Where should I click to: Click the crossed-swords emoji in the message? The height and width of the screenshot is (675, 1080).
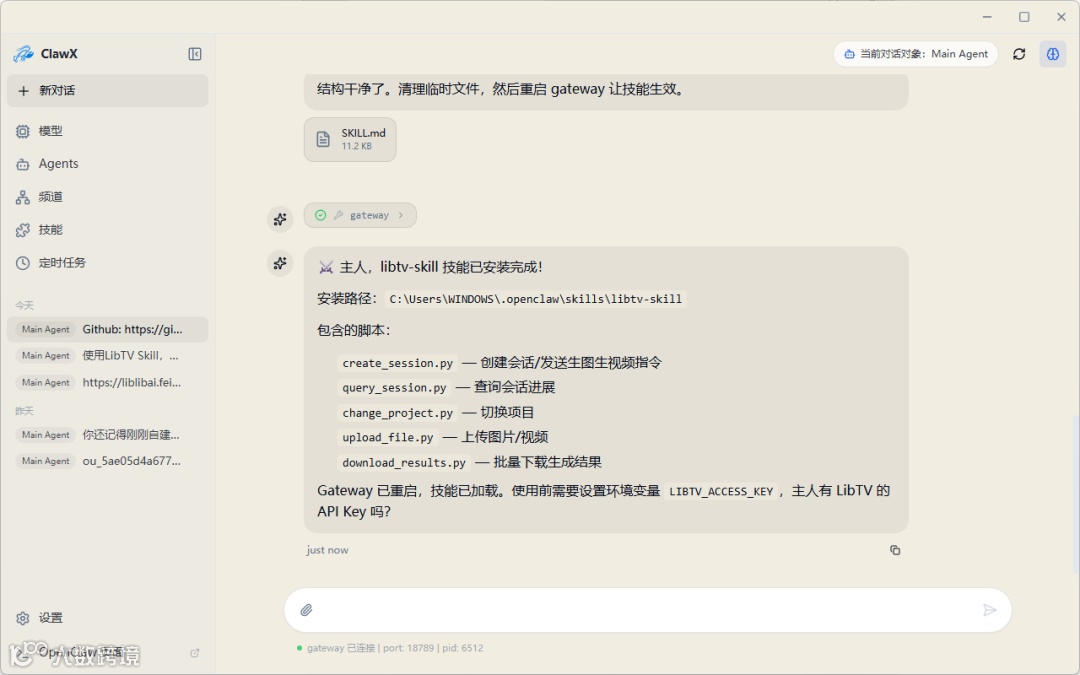click(326, 267)
